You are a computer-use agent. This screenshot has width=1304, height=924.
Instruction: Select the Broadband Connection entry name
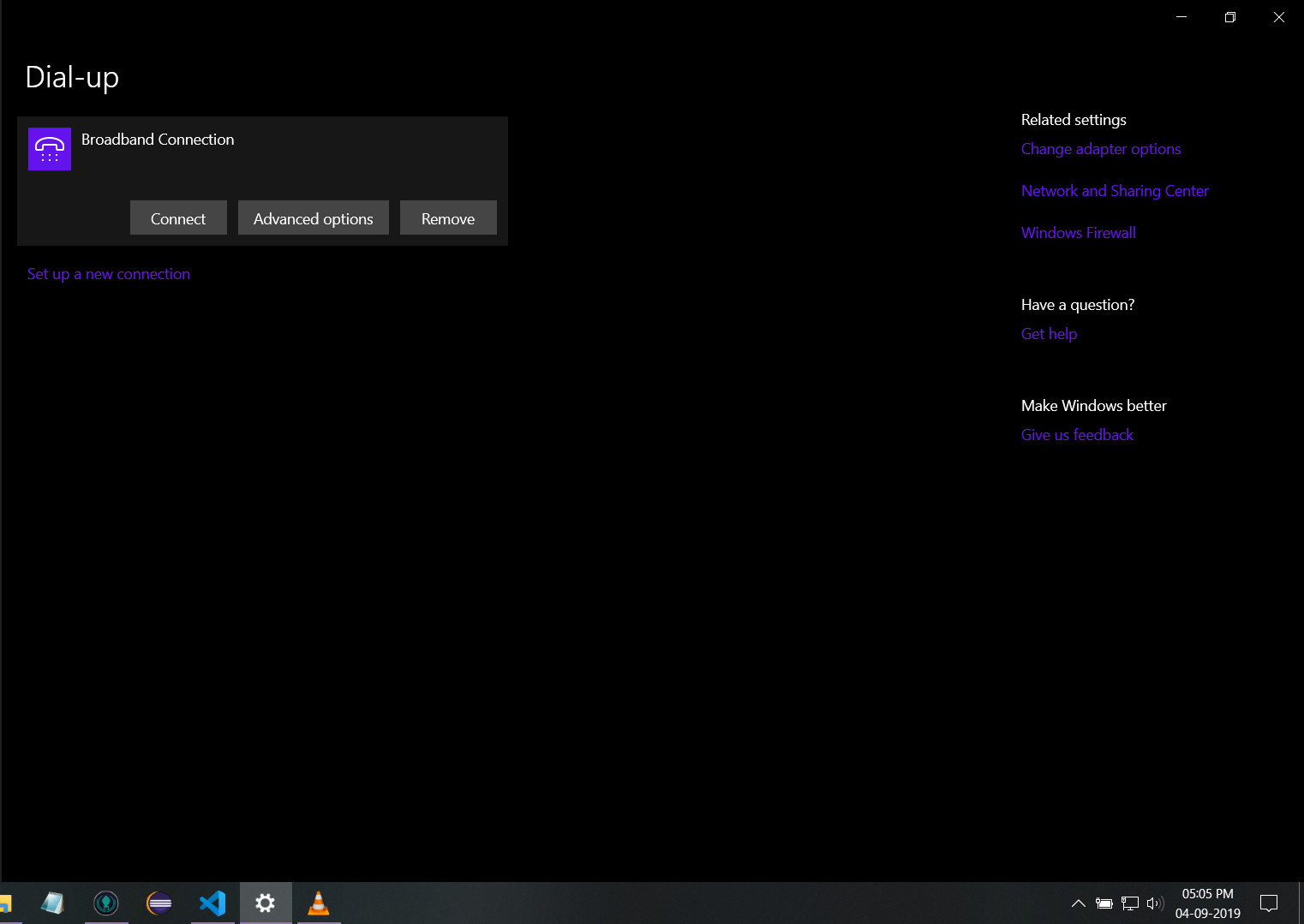tap(158, 140)
